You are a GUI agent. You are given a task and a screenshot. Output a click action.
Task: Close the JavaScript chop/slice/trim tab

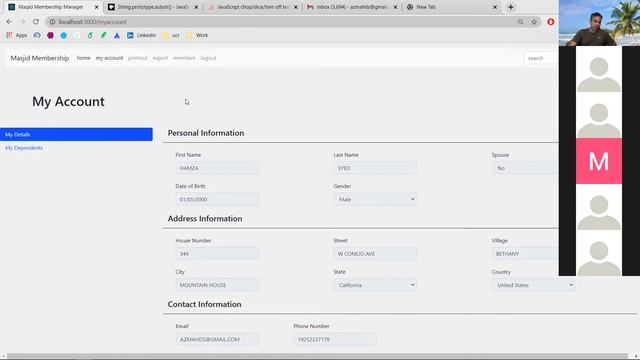296,7
